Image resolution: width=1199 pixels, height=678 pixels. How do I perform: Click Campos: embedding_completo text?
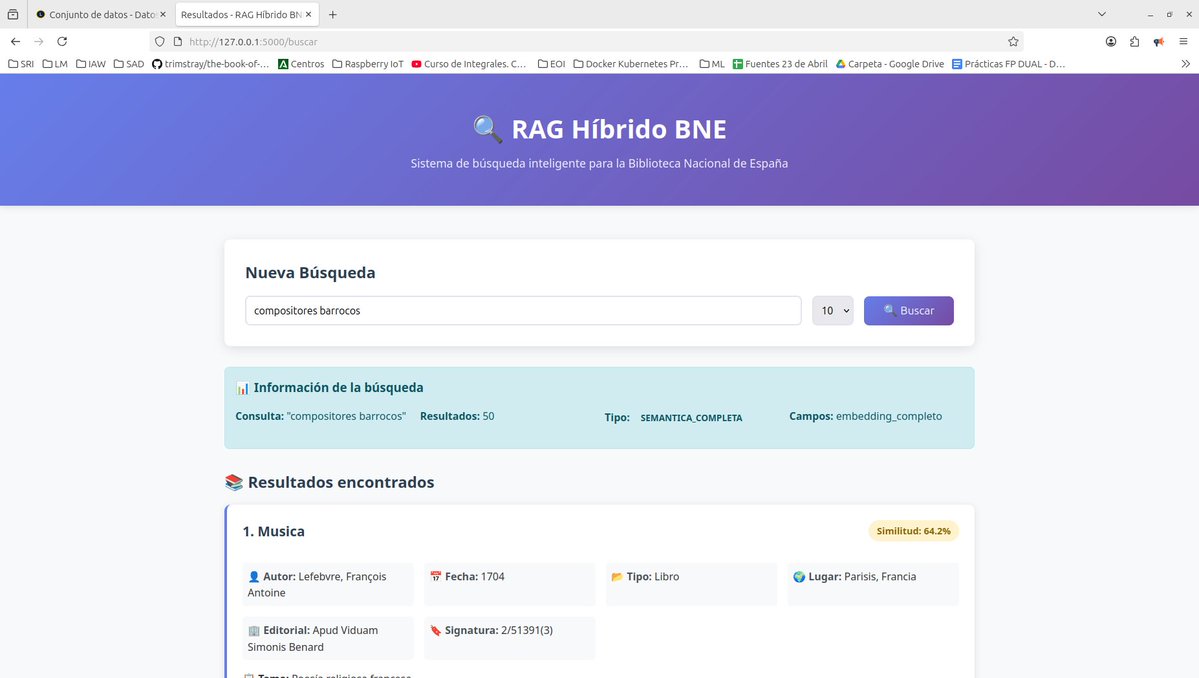click(x=866, y=417)
